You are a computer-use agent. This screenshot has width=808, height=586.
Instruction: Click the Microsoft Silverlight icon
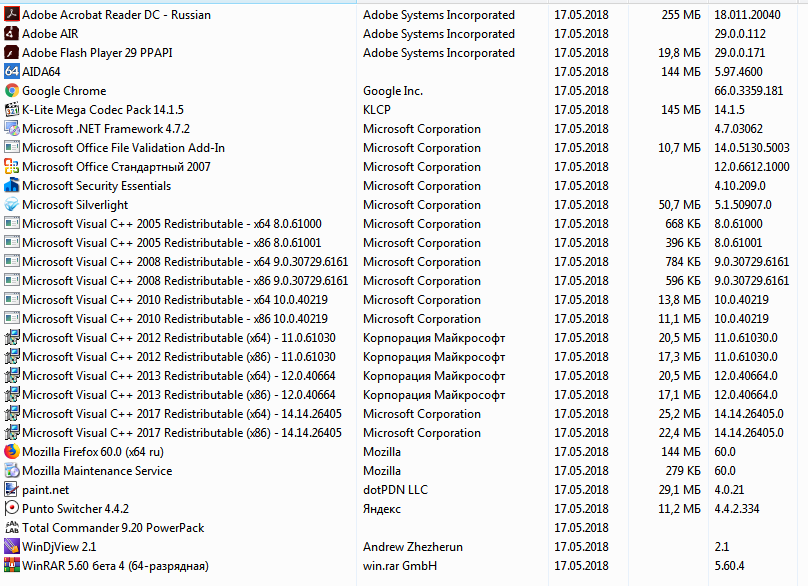tap(11, 205)
